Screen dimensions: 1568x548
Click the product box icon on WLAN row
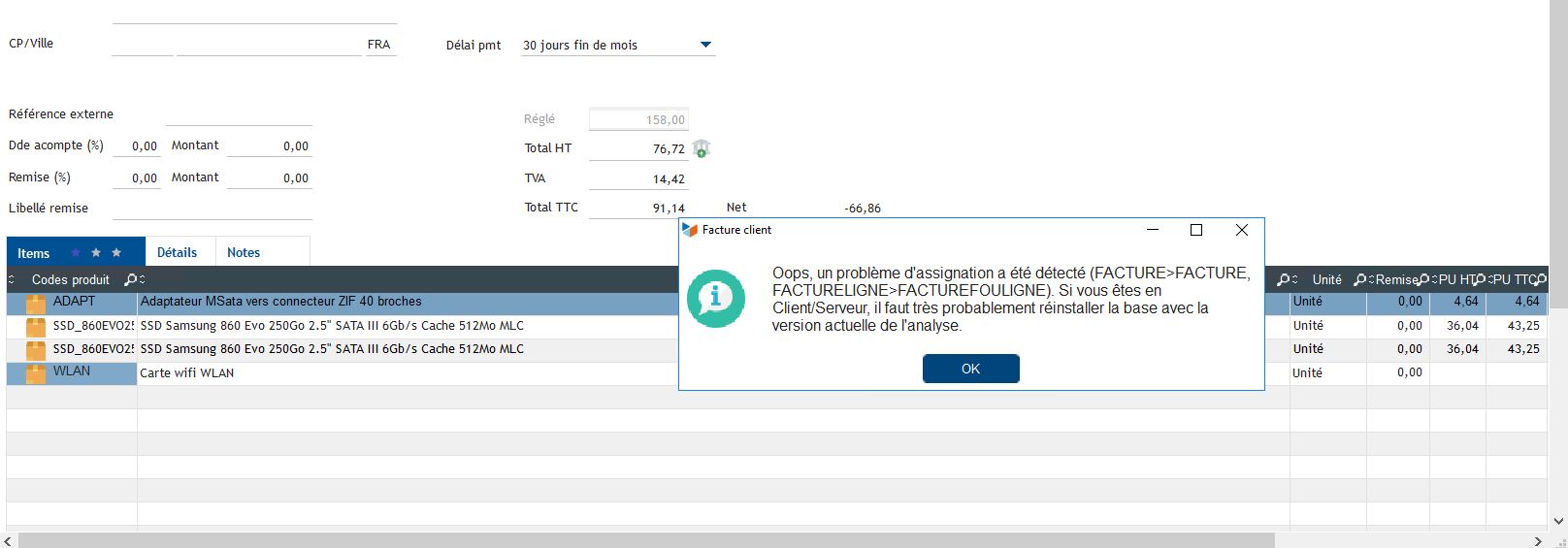(36, 373)
